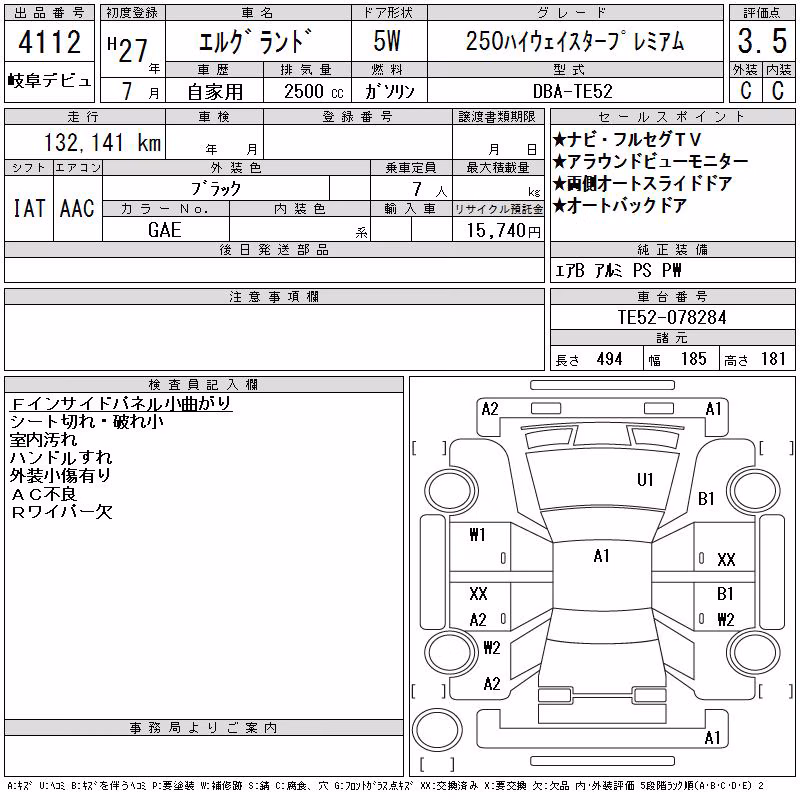Click the exterior color ブラック
Image resolution: width=800 pixels, height=800 pixels.
tap(216, 189)
